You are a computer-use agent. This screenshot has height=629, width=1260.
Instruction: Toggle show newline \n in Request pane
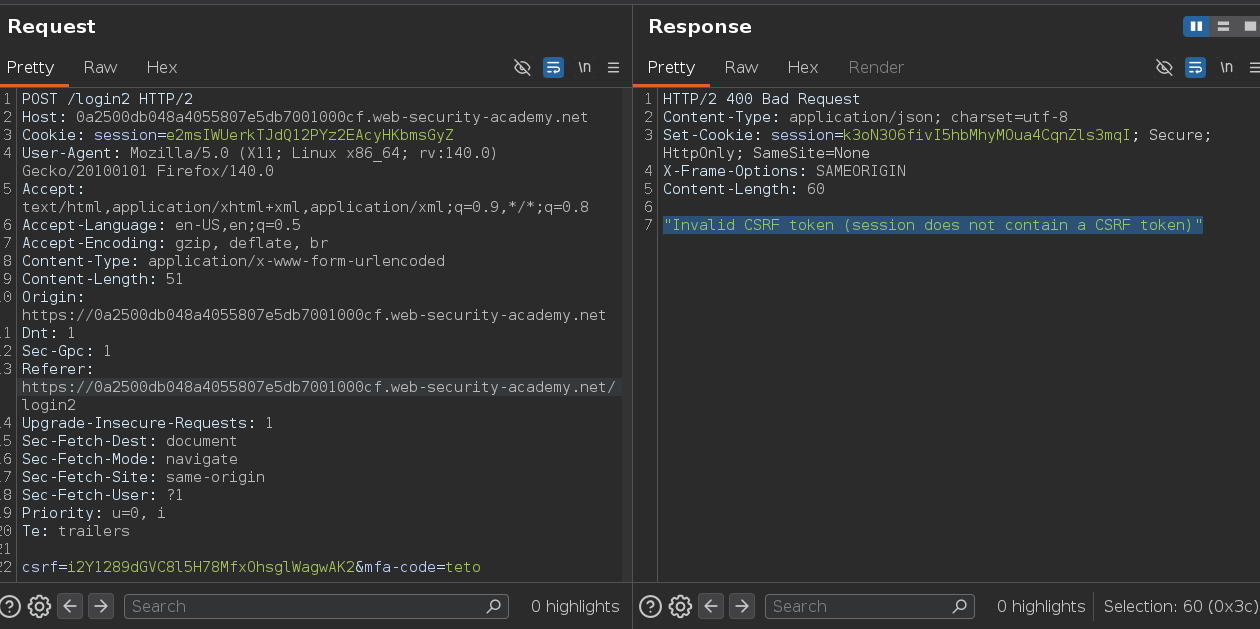584,67
